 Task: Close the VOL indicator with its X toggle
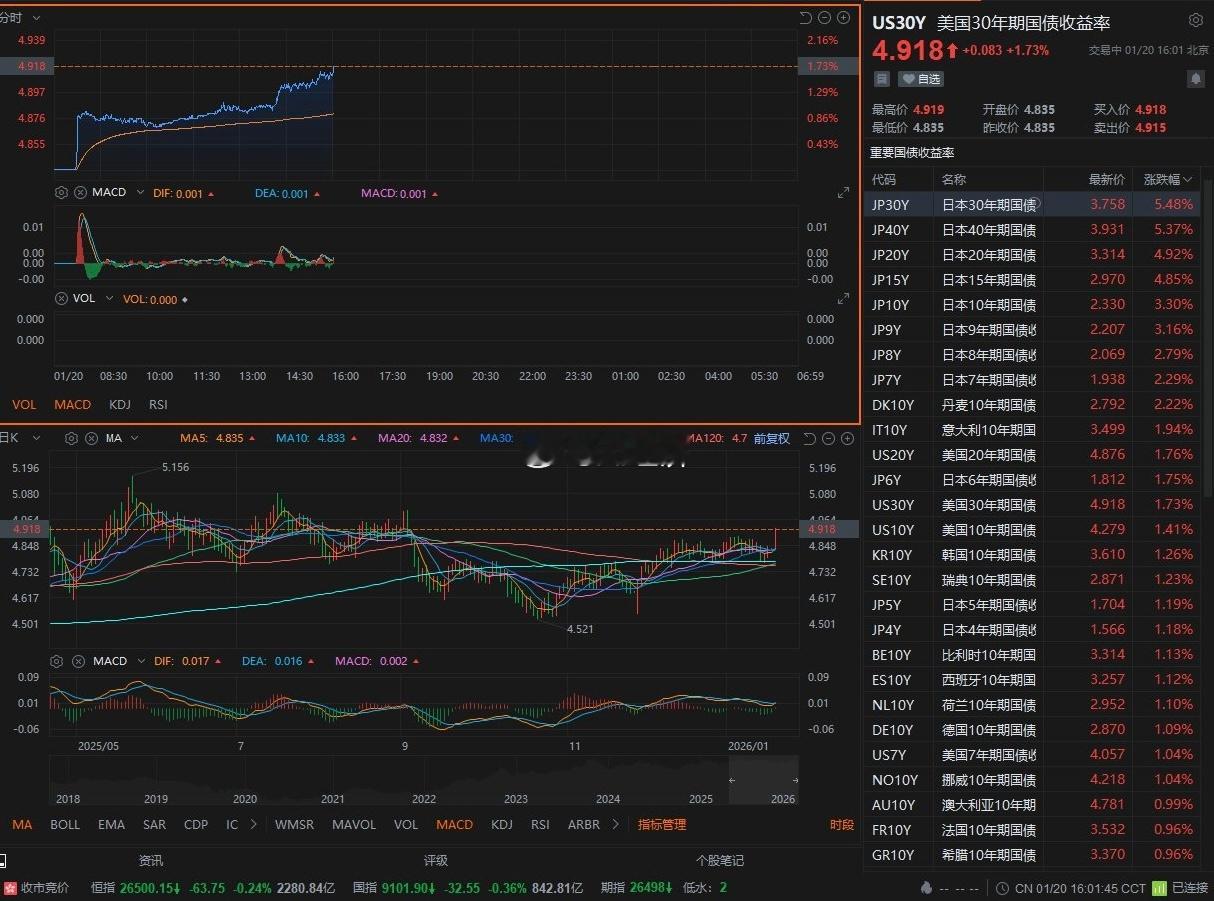coord(61,298)
